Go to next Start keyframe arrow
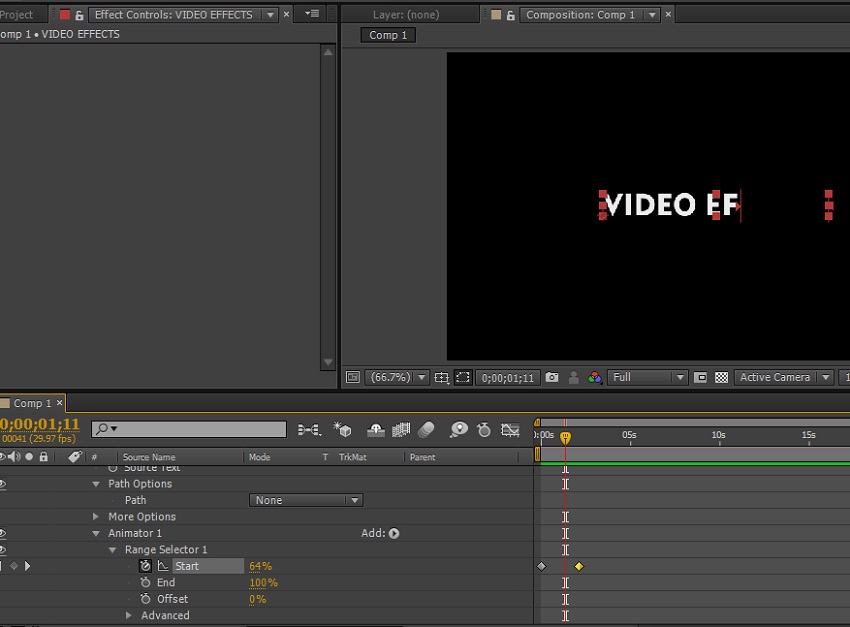Image resolution: width=850 pixels, height=627 pixels. point(27,566)
